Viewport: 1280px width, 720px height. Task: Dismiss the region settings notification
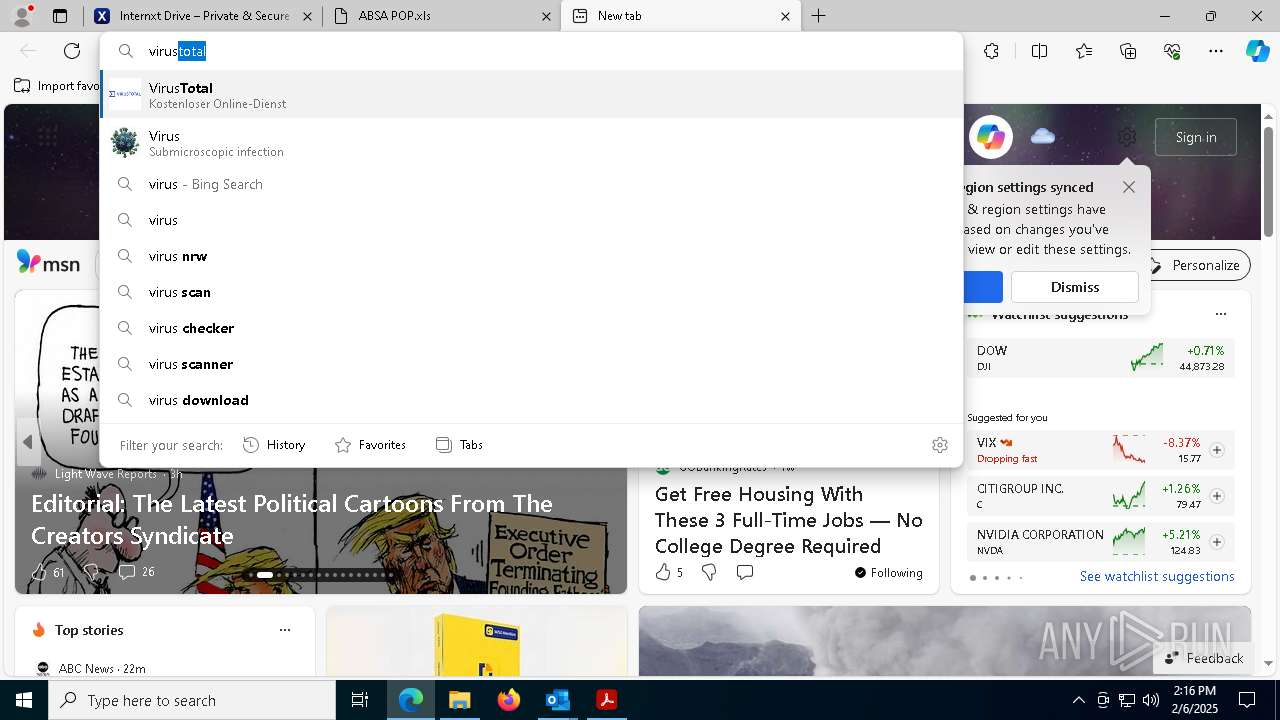[x=1075, y=287]
